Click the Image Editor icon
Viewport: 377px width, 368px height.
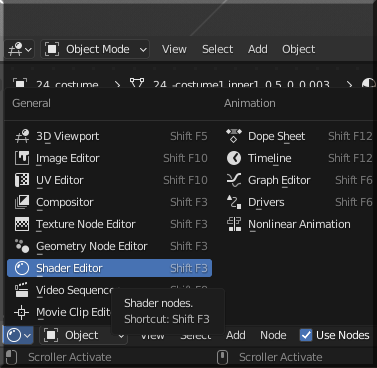coord(22,158)
